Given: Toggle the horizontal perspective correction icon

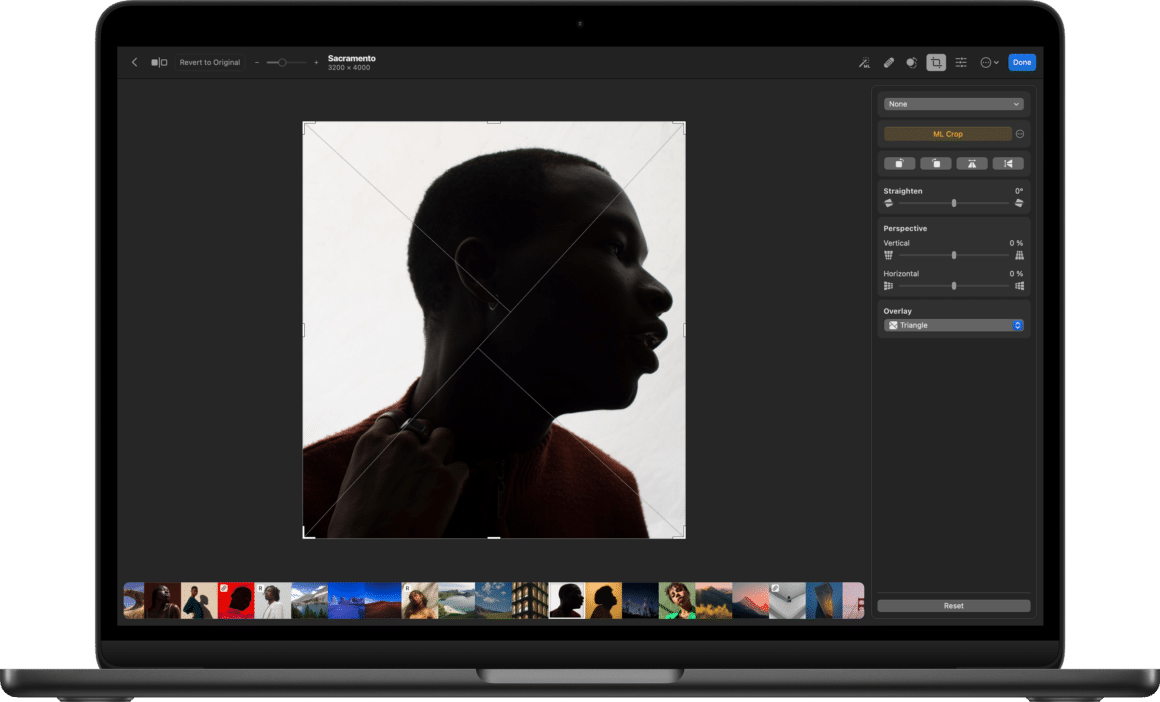Looking at the screenshot, I should point(887,285).
